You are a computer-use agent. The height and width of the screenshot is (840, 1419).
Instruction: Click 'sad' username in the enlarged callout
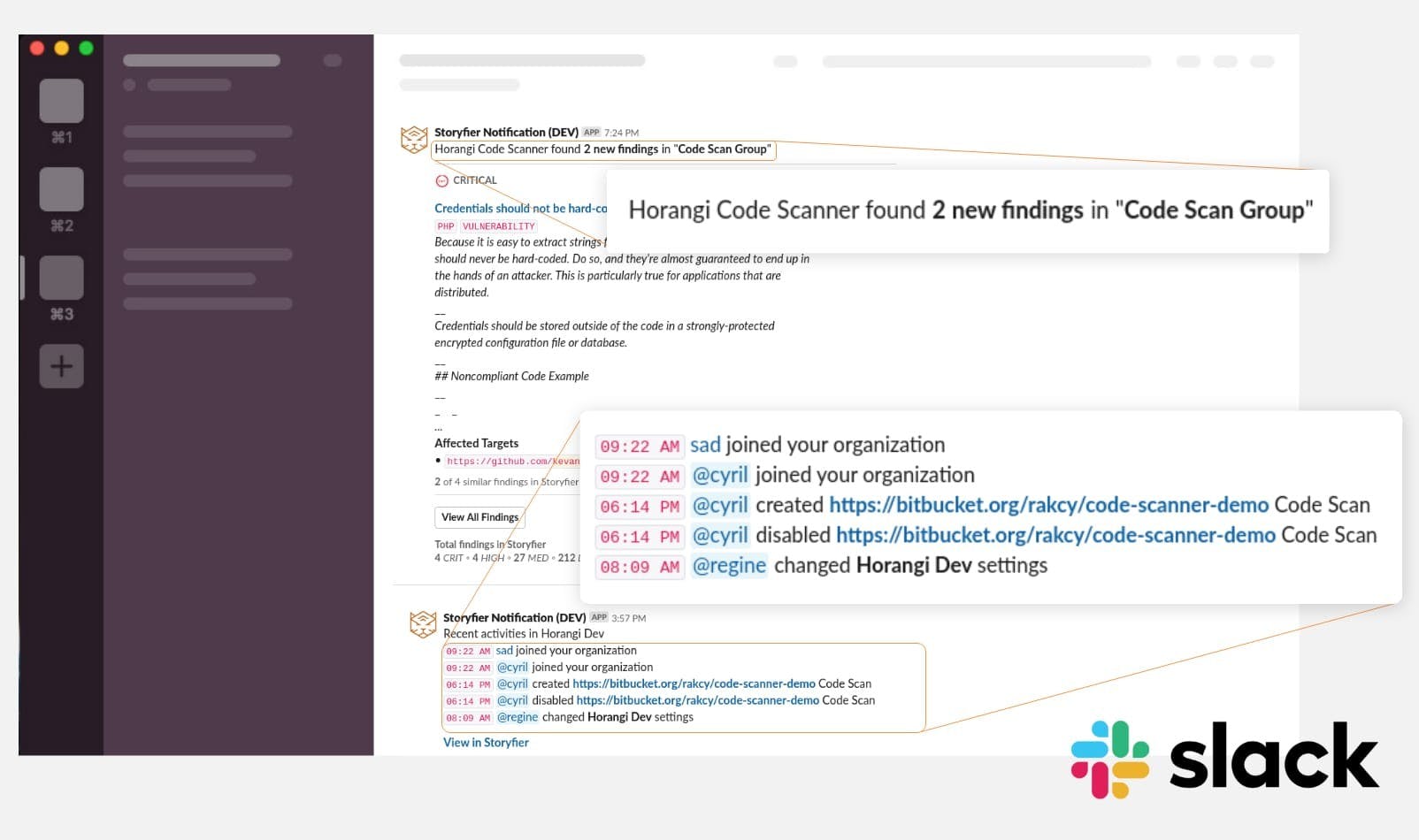[705, 445]
